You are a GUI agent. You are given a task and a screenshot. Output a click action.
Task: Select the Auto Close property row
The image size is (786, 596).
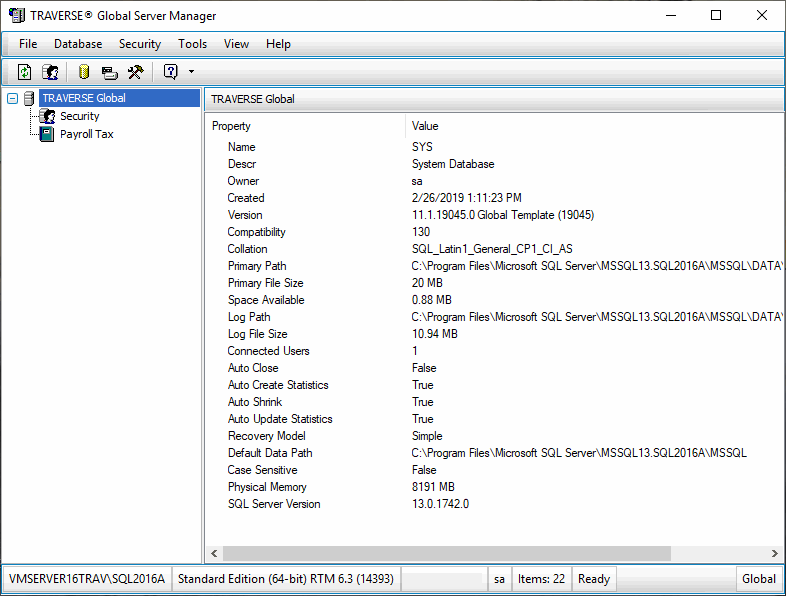[x=494, y=368]
